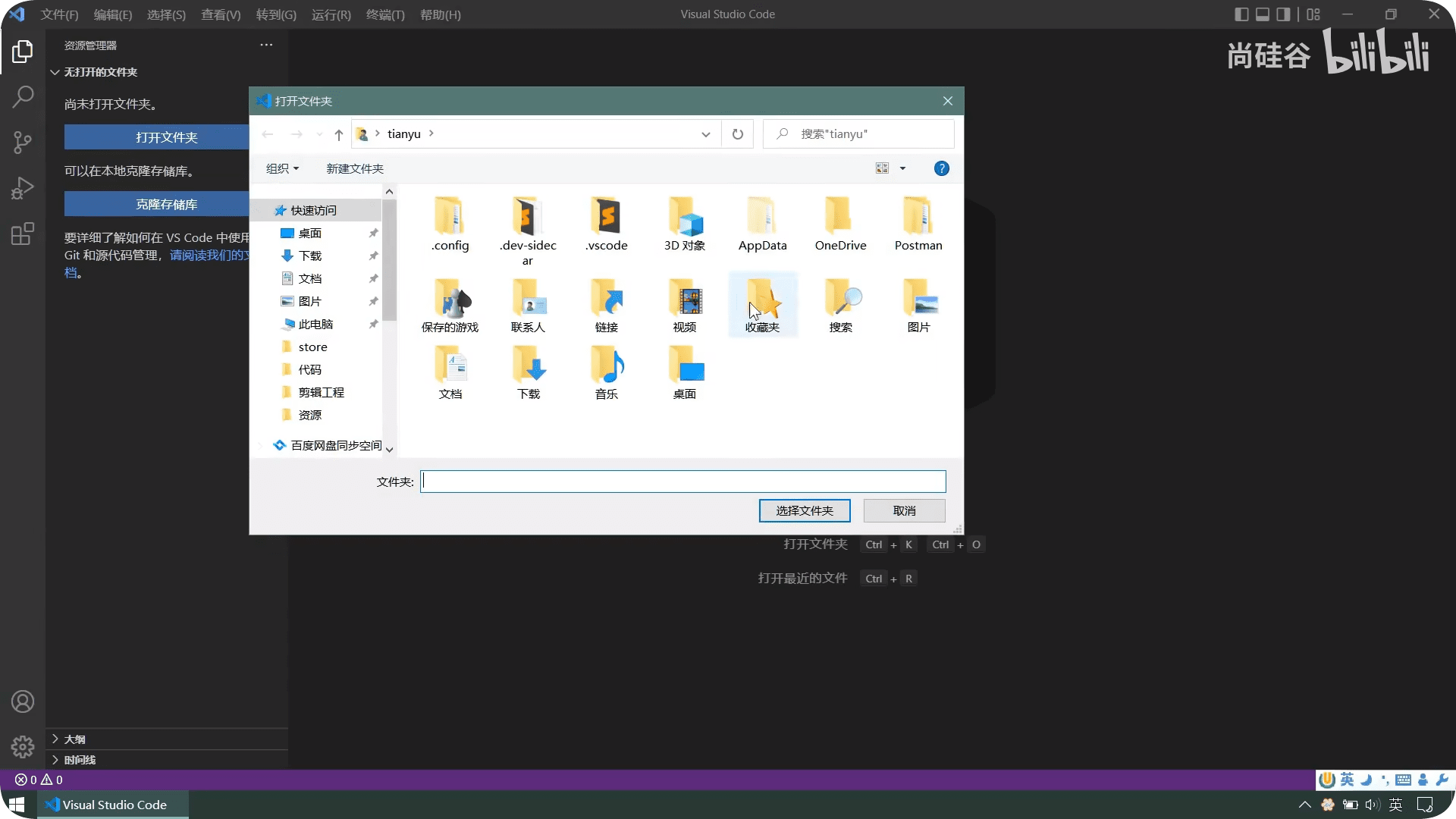Toggle secondary sidebar layout icon in title bar
This screenshot has width=1456, height=819.
(1283, 14)
